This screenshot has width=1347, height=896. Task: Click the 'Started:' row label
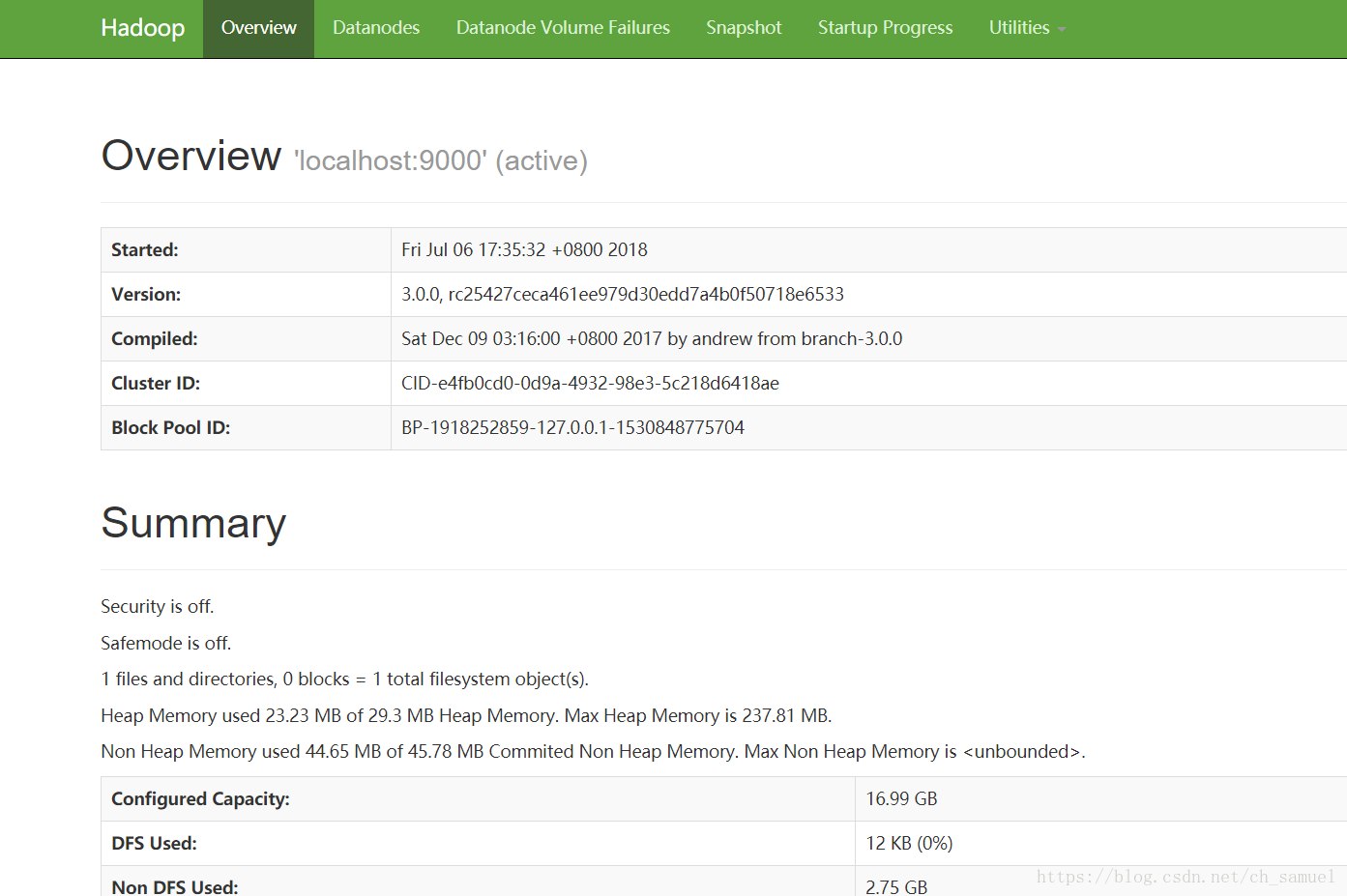145,250
